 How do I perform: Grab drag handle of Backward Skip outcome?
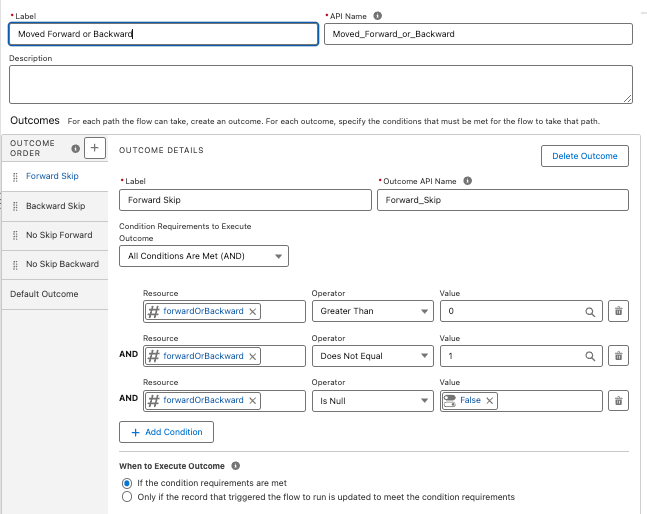(x=15, y=206)
